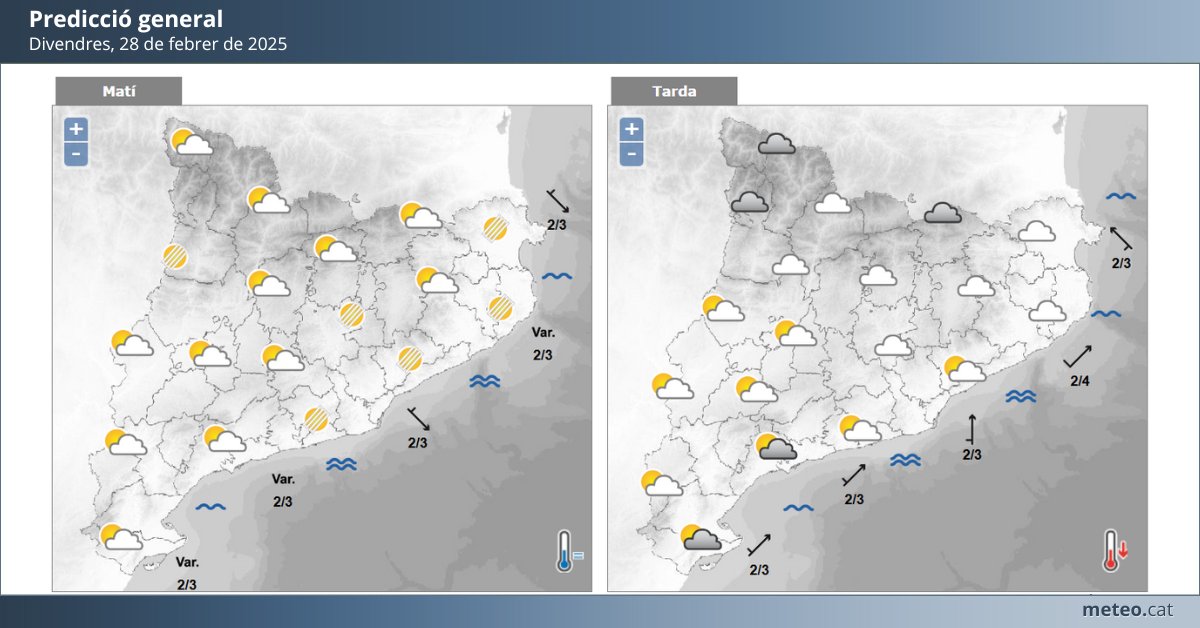Click the southern double-wave icon on Matí map
This screenshot has width=1200, height=628.
343,464
